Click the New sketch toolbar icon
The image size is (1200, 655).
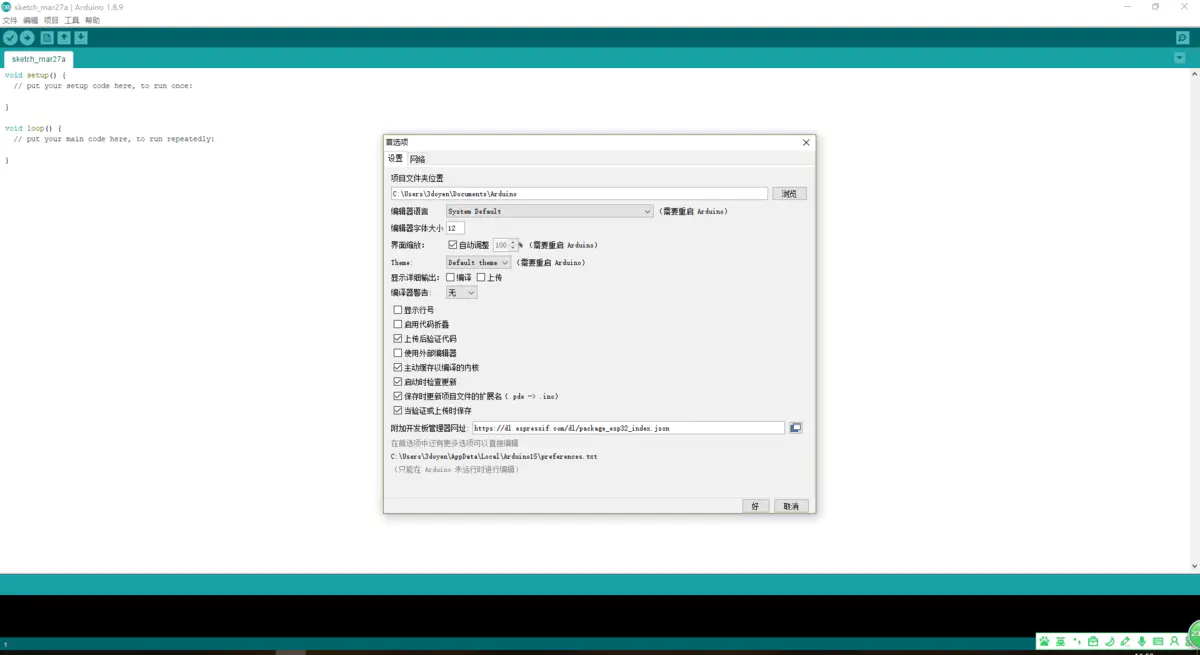tap(46, 38)
